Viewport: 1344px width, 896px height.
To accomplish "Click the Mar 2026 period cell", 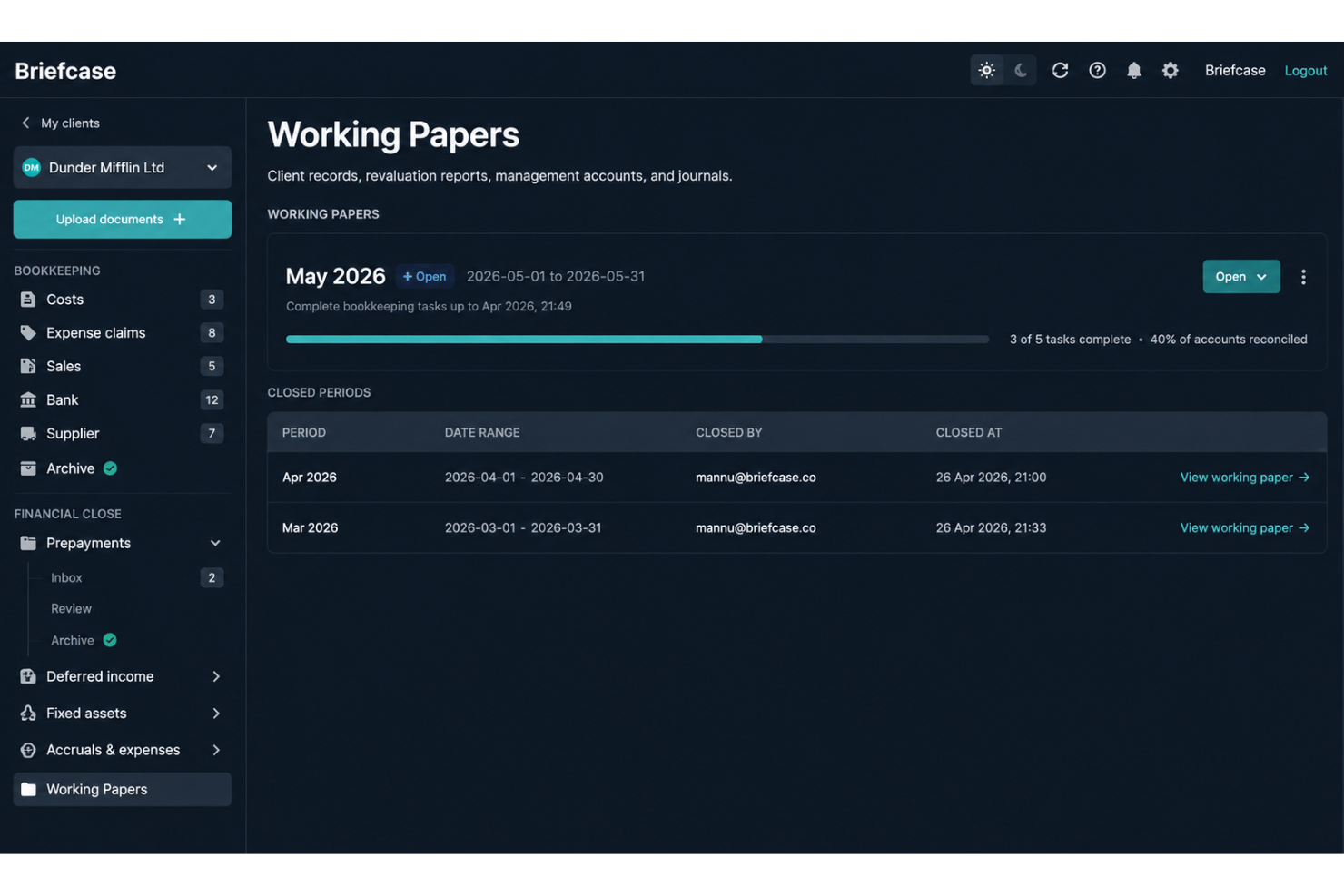I will 310,528.
